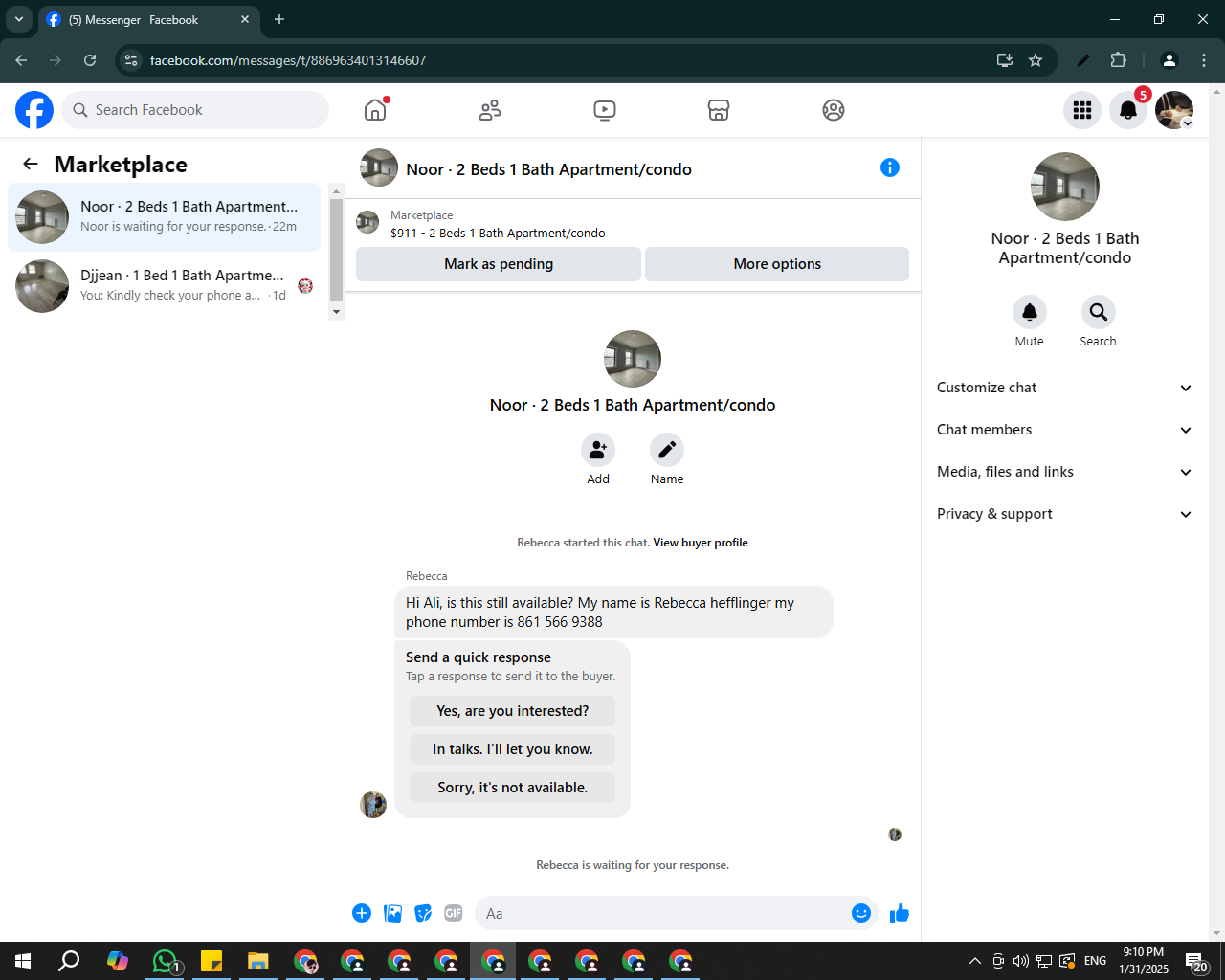Viewport: 1225px width, 980px height.
Task: Open the Friends icon in top navigation
Action: click(x=490, y=110)
